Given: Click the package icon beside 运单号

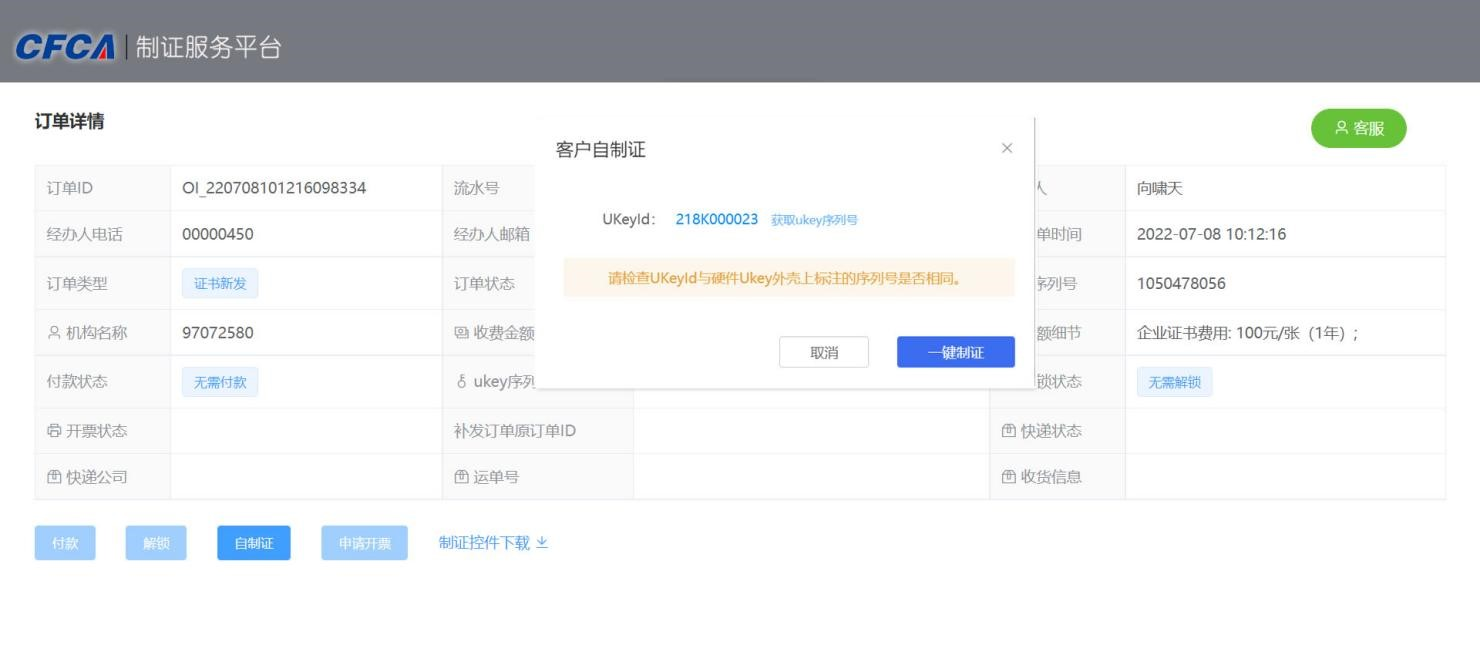Looking at the screenshot, I should [461, 477].
